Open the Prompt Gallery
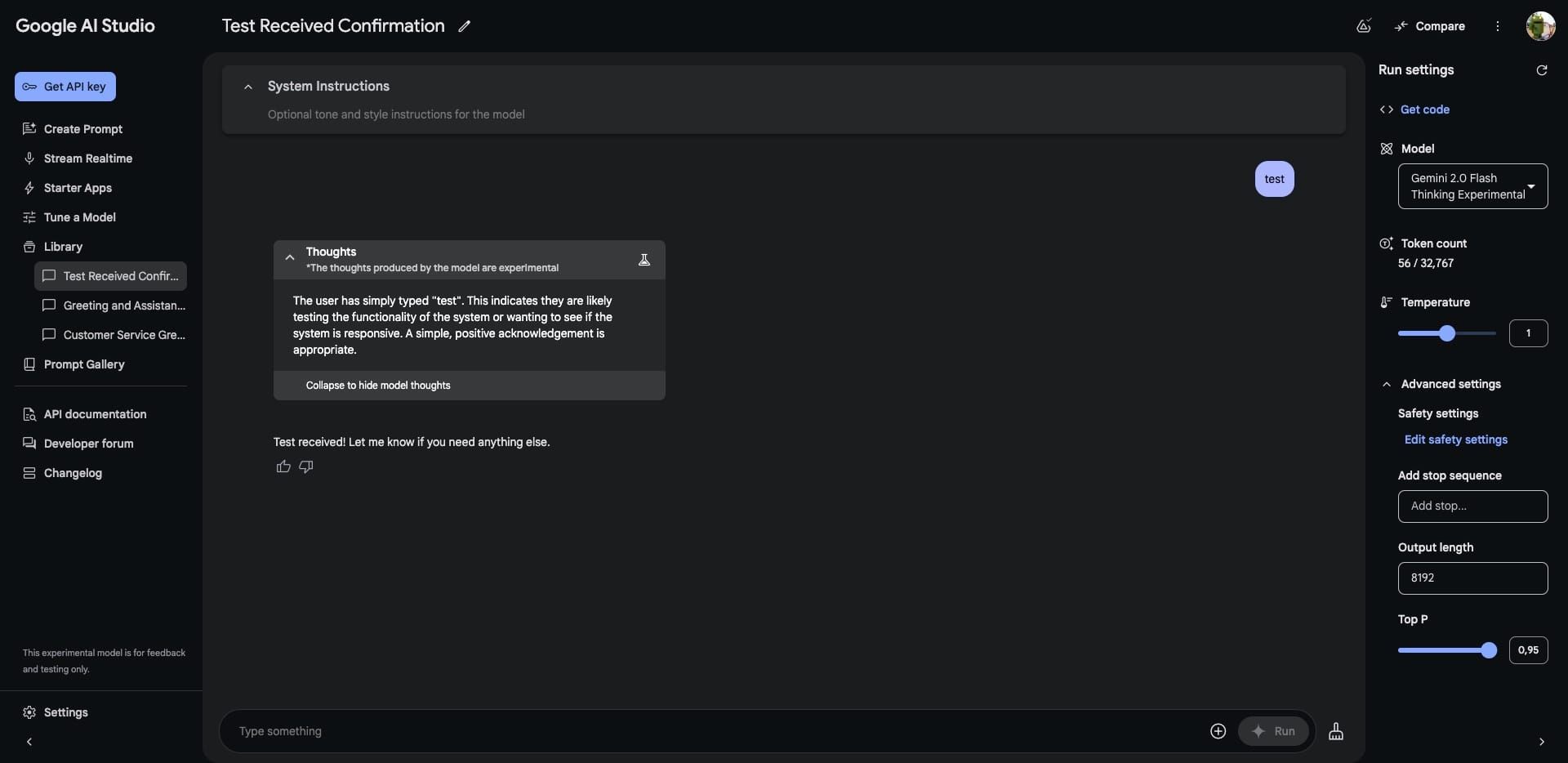The image size is (1568, 763). point(84,364)
